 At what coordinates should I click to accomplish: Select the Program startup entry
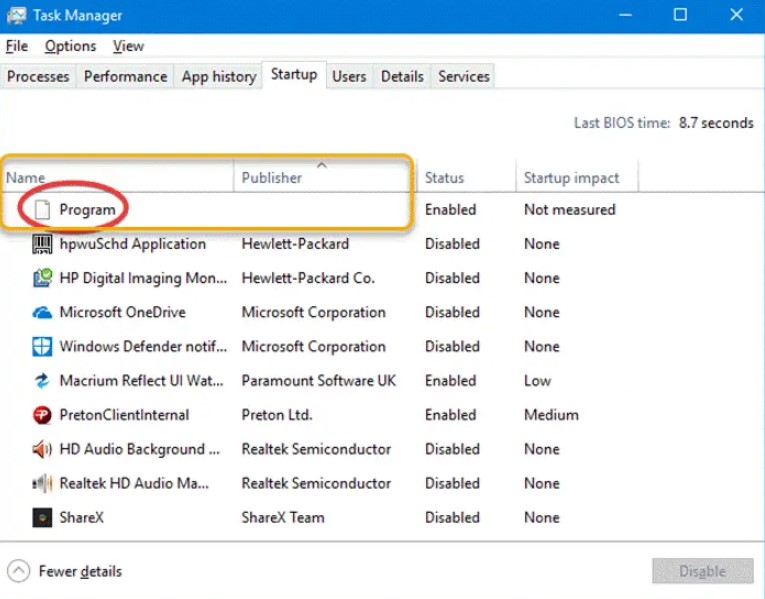[87, 210]
